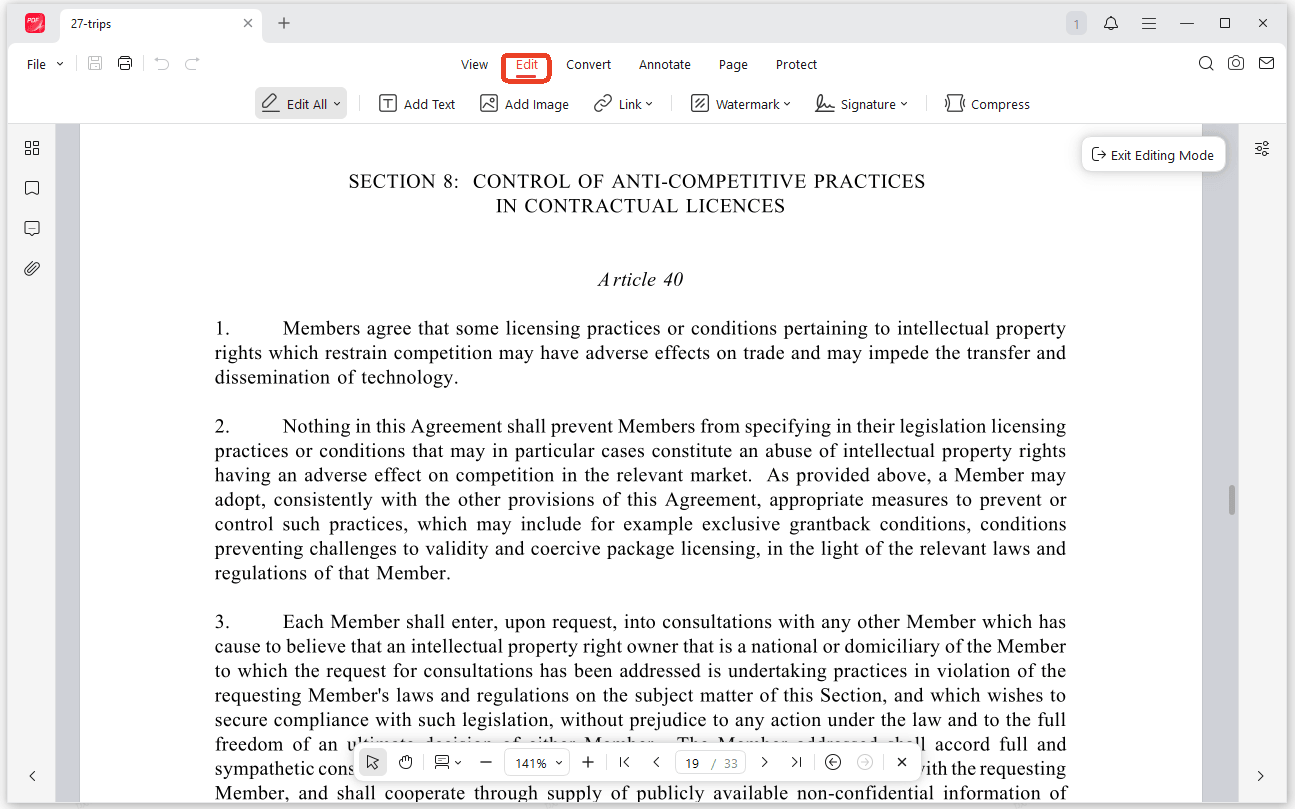Open the notifications bell icon

[x=1111, y=23]
